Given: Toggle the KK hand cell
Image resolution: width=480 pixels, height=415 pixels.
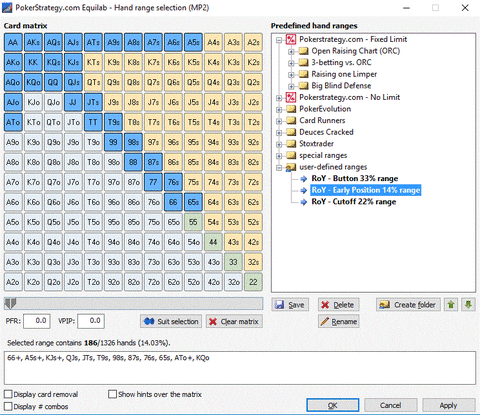Looking at the screenshot, I should point(33,62).
